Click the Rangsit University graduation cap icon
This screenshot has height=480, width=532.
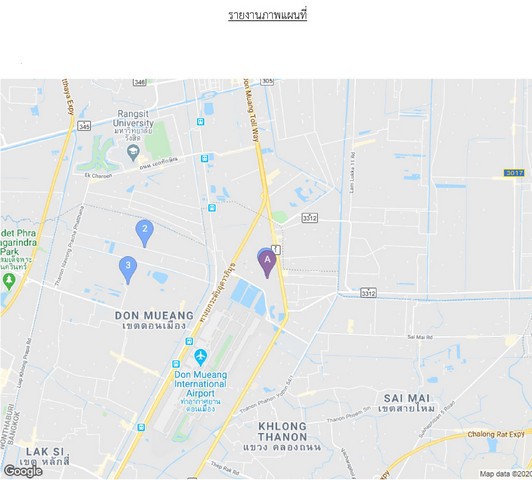[x=133, y=152]
